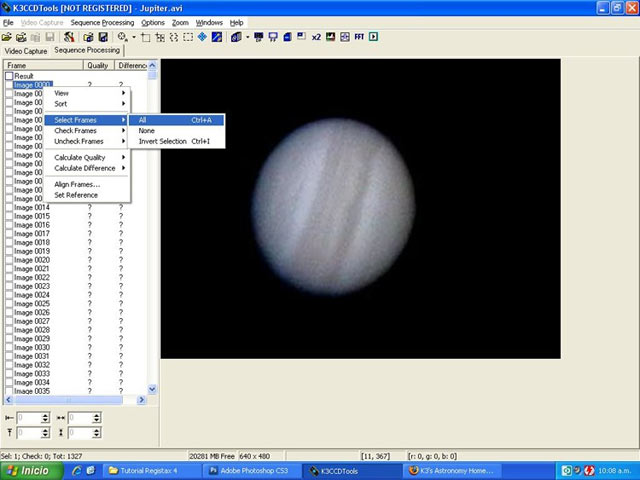
Task: Enable the checkbox beside Image 0030
Action: click(9, 347)
